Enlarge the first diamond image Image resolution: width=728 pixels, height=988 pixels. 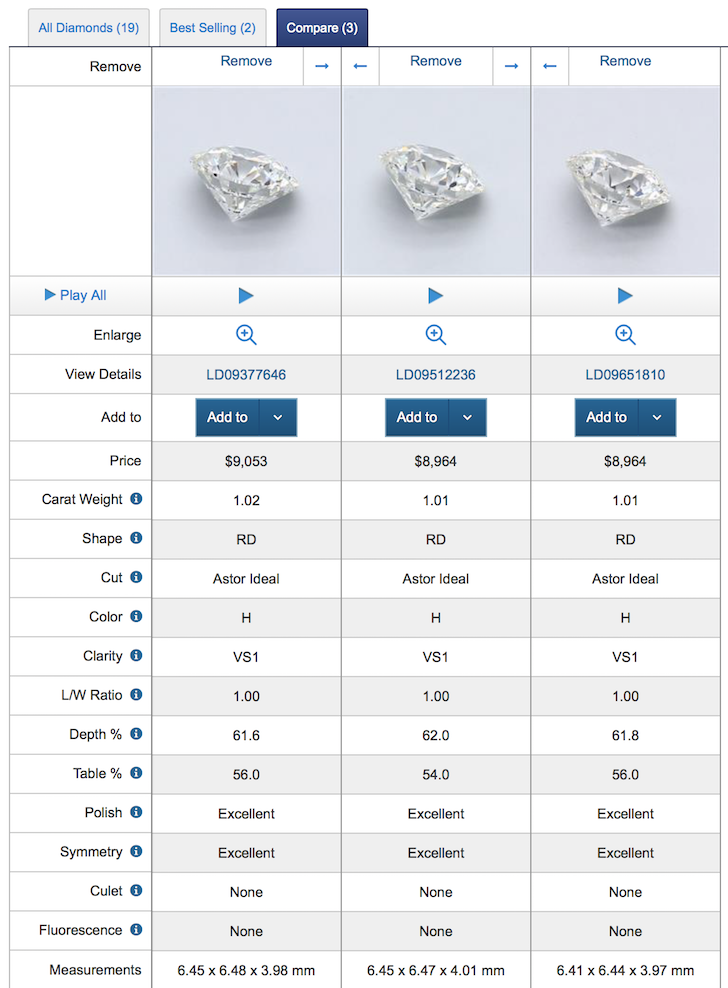(x=245, y=335)
